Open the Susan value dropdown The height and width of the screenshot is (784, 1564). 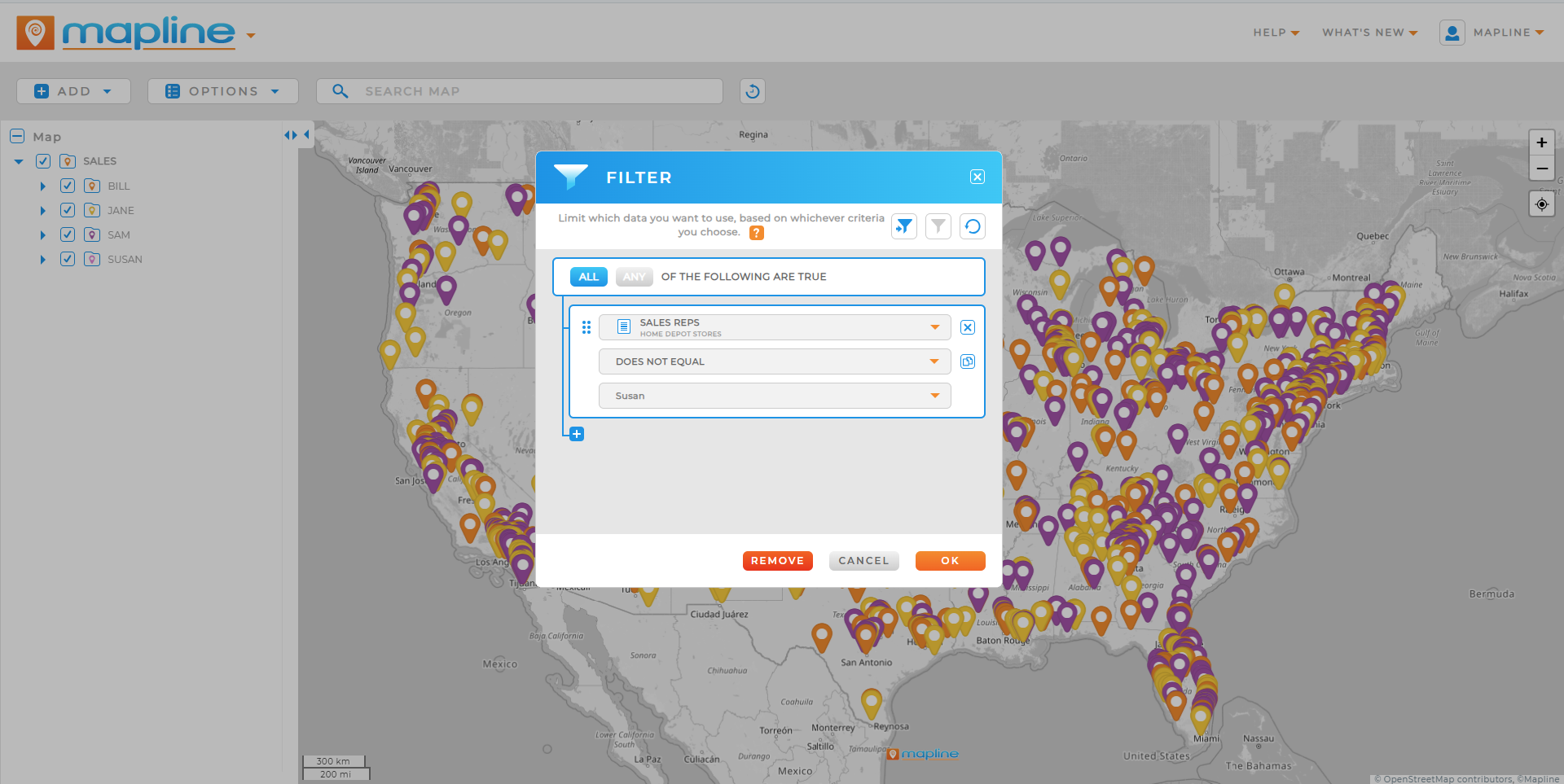coord(775,396)
